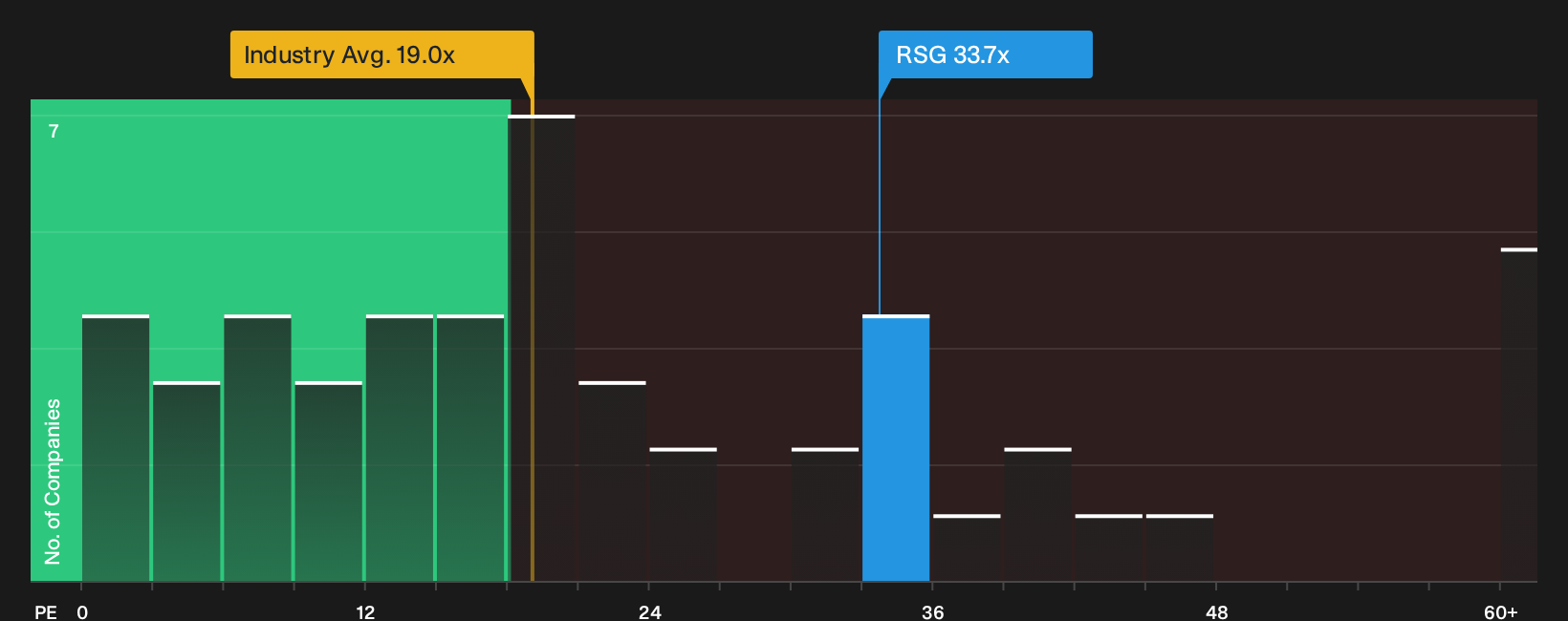Click the x-axis label 24
The width and height of the screenshot is (1568, 621).
(x=650, y=612)
